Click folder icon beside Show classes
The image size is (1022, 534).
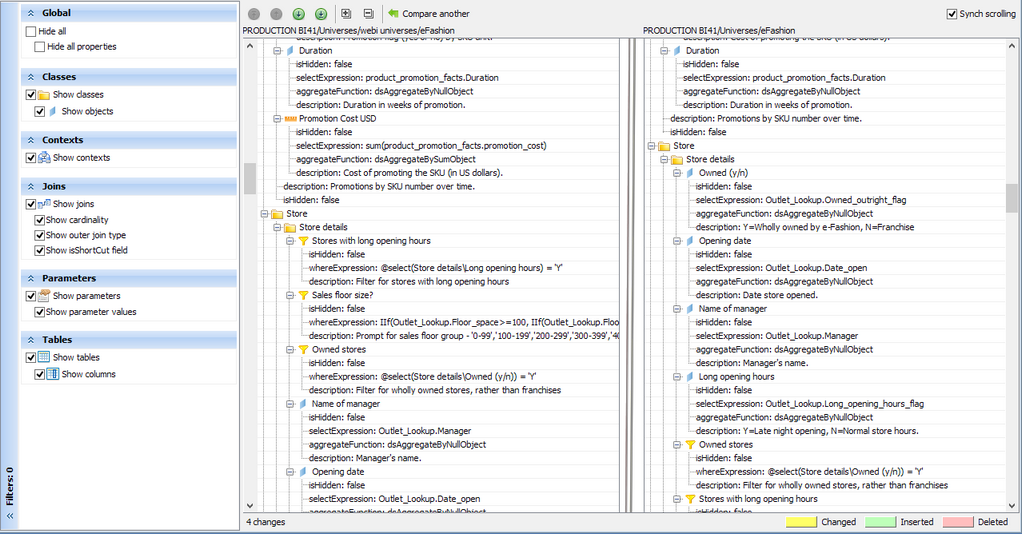[x=44, y=95]
